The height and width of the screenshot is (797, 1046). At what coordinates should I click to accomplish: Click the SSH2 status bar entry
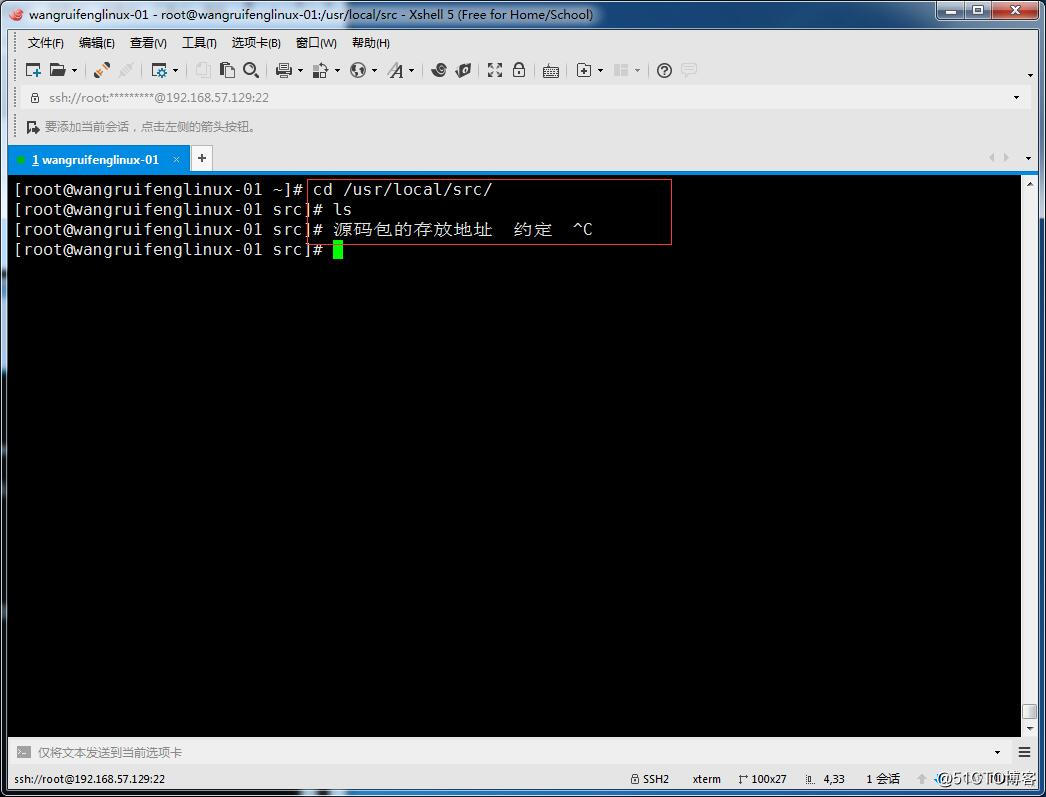(650, 778)
